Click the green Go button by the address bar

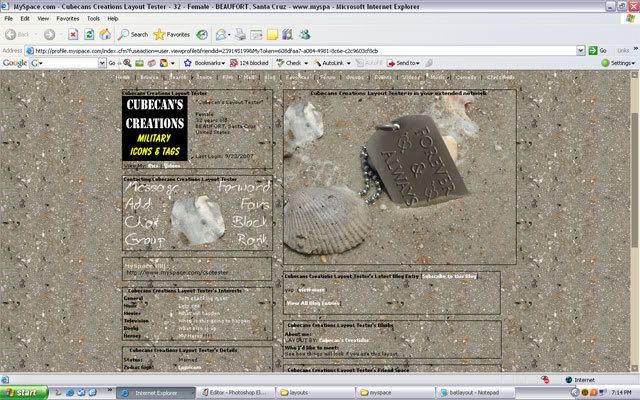click(x=598, y=51)
